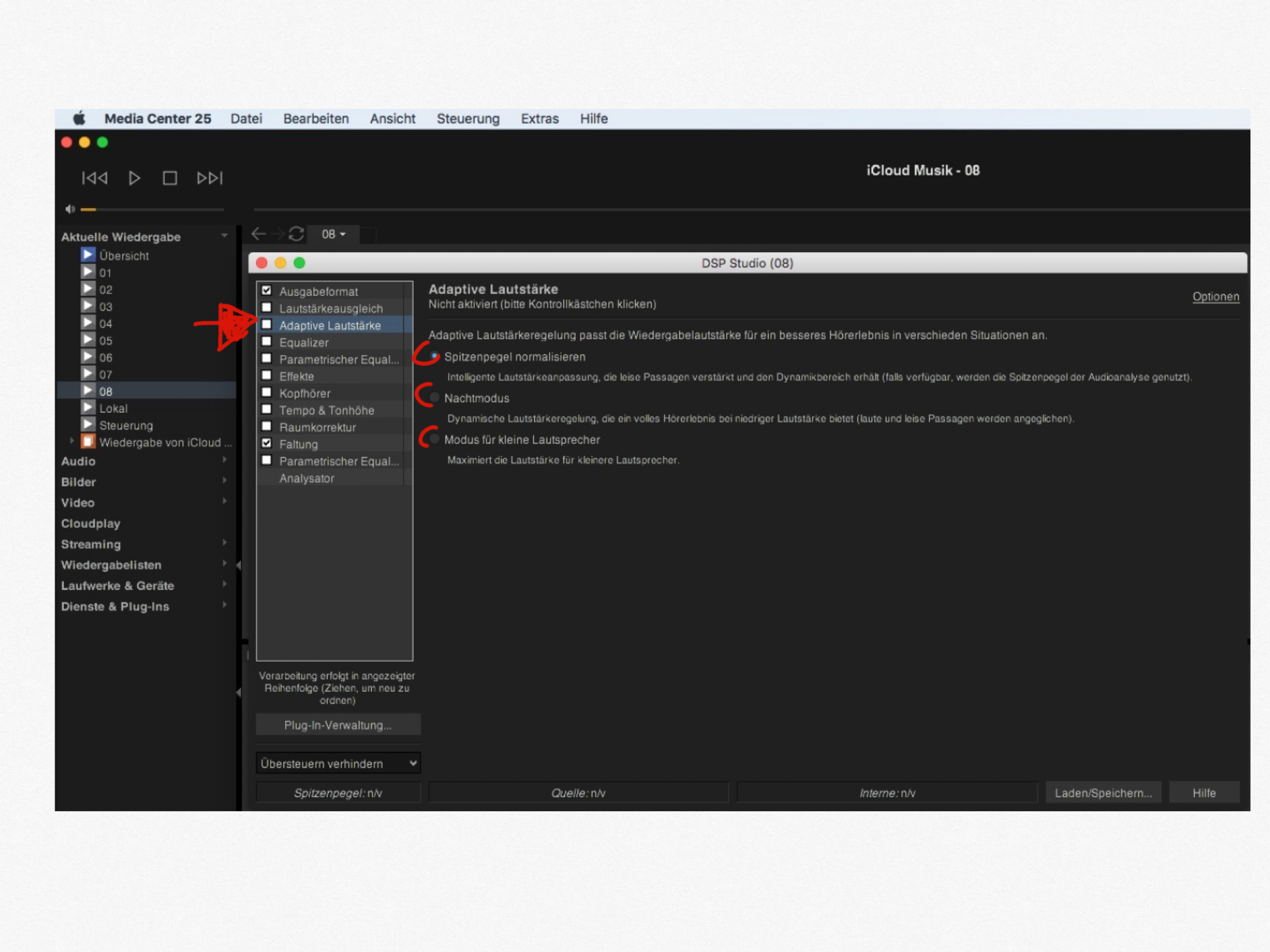Open Cloudplay in the sidebar

coord(91,524)
